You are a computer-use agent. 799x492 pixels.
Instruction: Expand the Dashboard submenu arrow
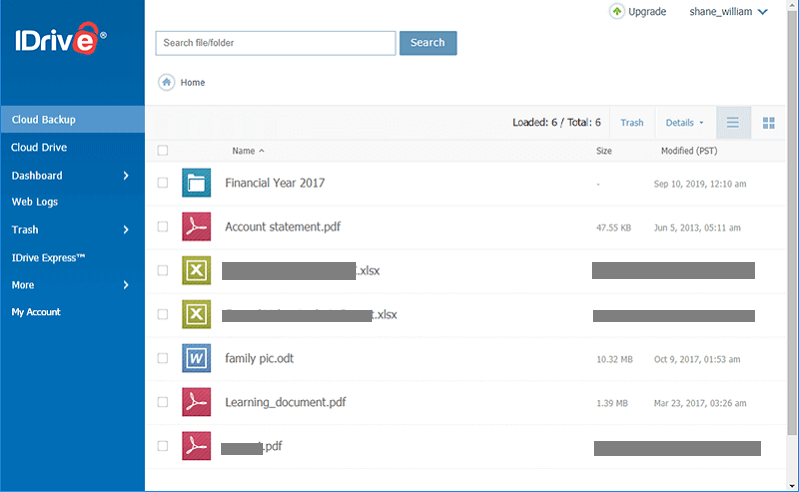pos(126,176)
